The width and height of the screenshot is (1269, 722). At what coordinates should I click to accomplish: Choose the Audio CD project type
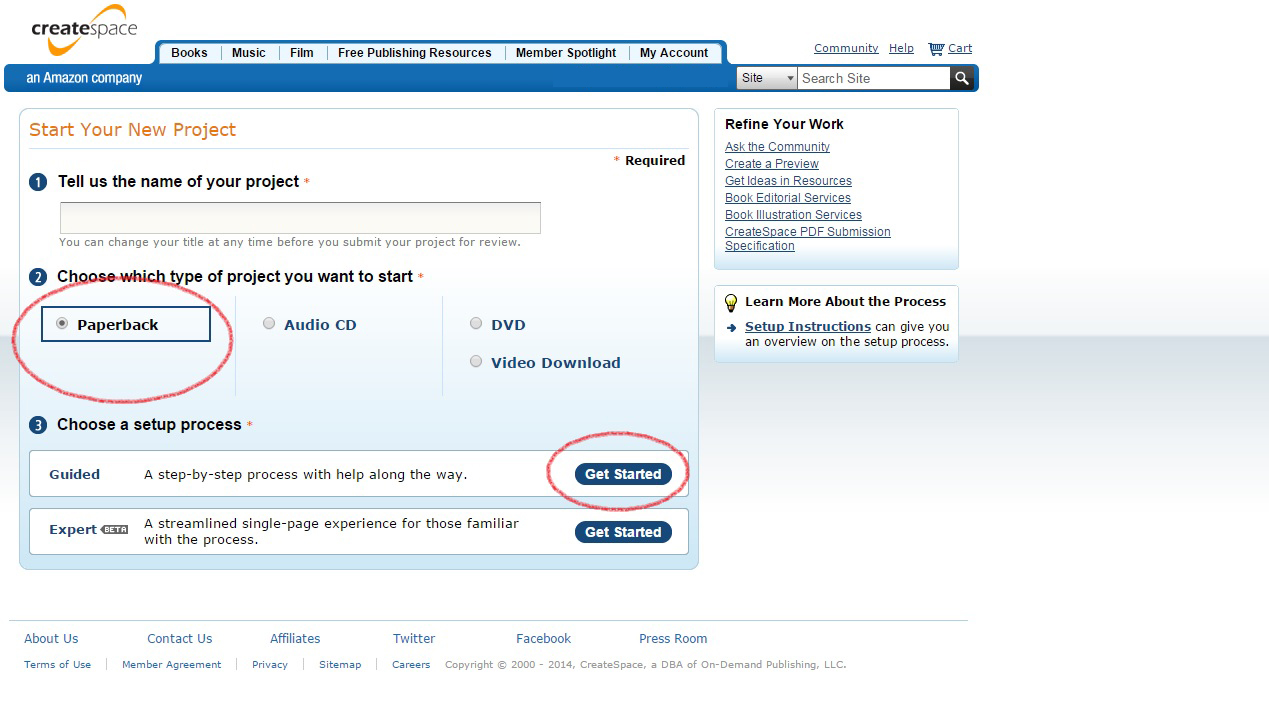[x=269, y=324]
